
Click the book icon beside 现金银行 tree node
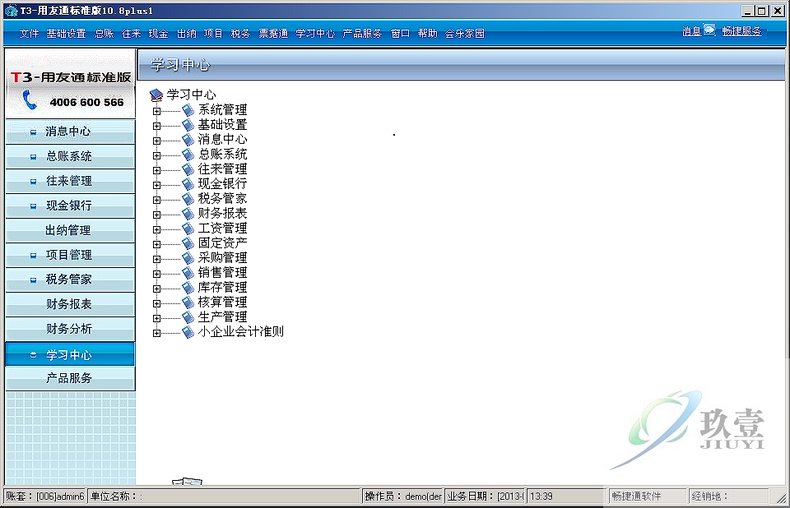(188, 184)
